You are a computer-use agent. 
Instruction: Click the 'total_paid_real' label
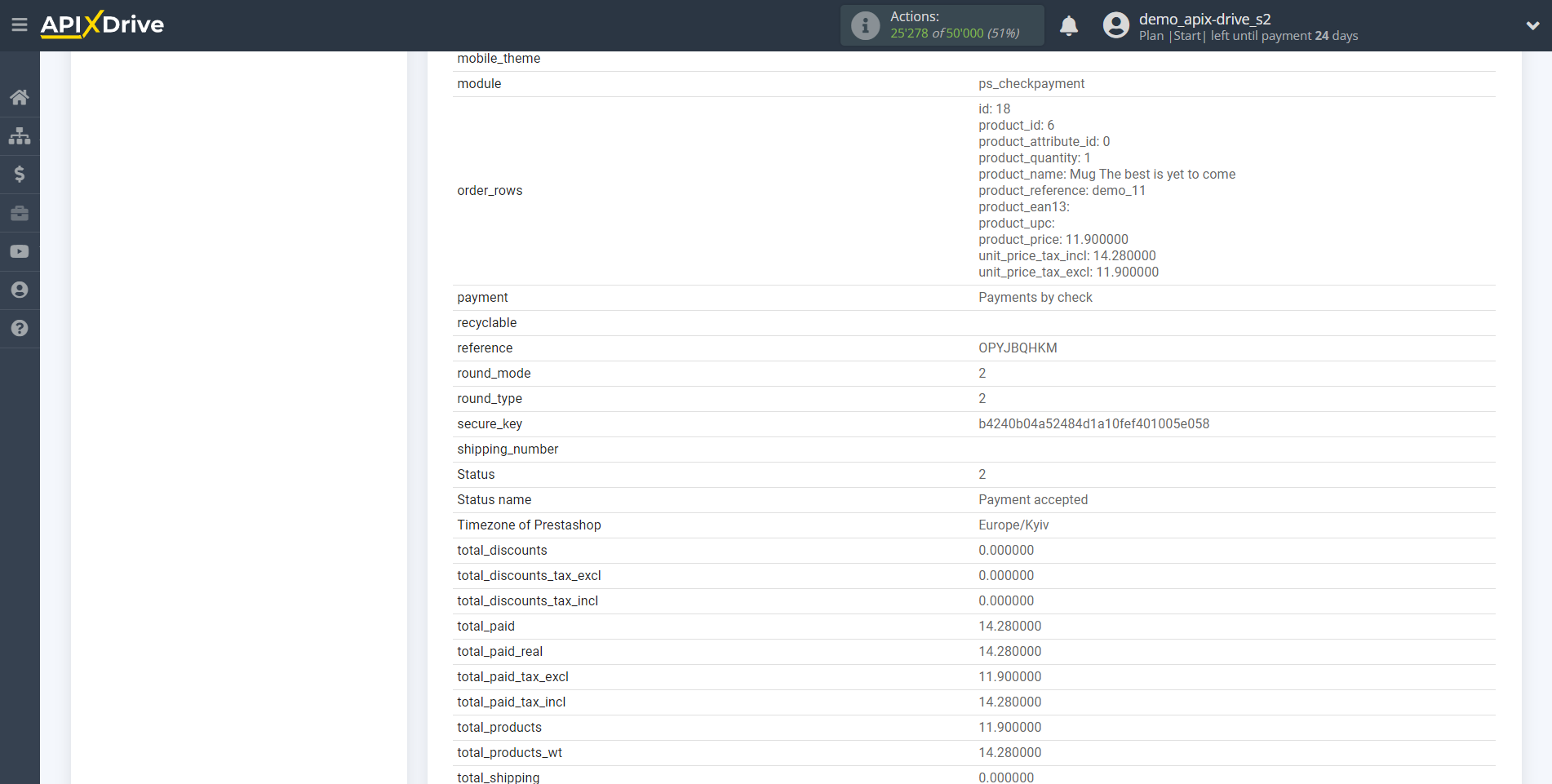coord(499,651)
